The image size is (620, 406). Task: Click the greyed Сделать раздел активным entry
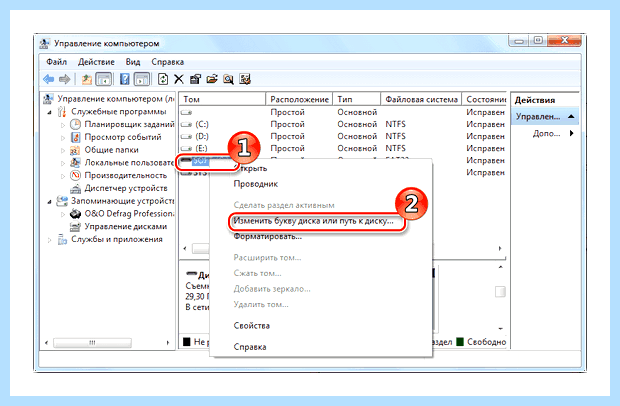tap(284, 205)
